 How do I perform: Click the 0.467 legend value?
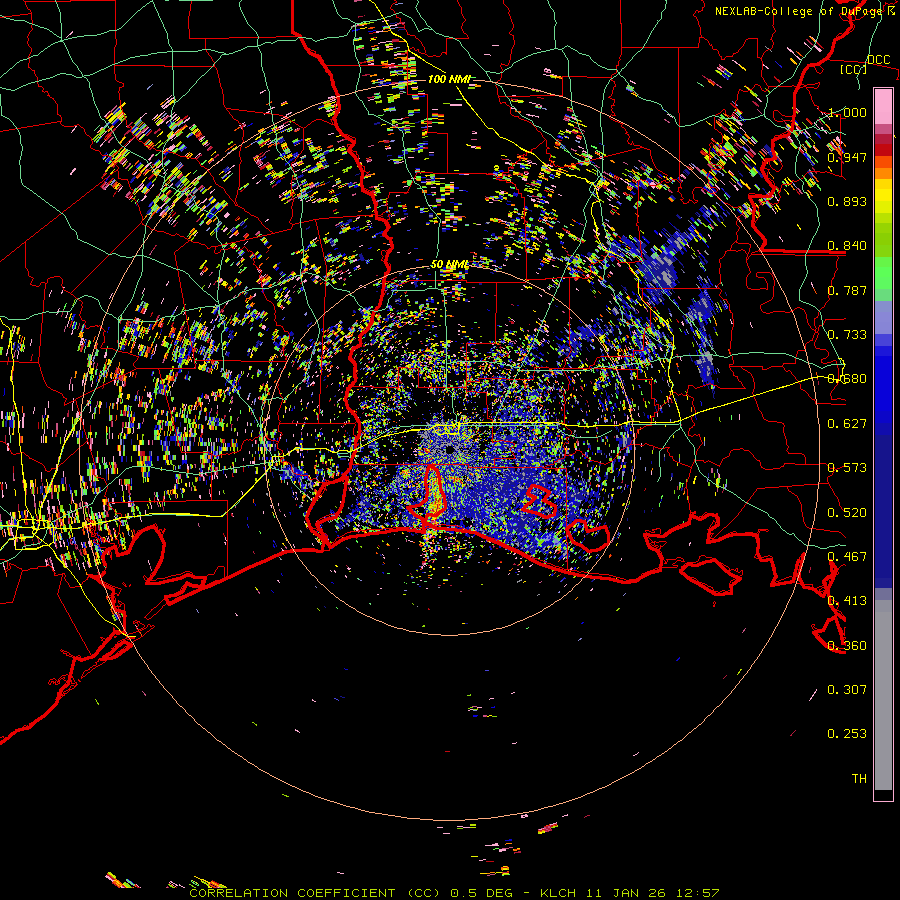click(x=847, y=557)
